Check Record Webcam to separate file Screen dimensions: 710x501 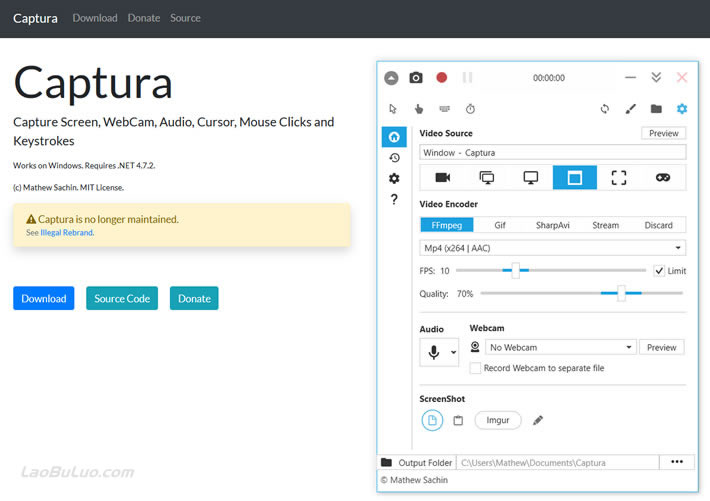point(475,368)
